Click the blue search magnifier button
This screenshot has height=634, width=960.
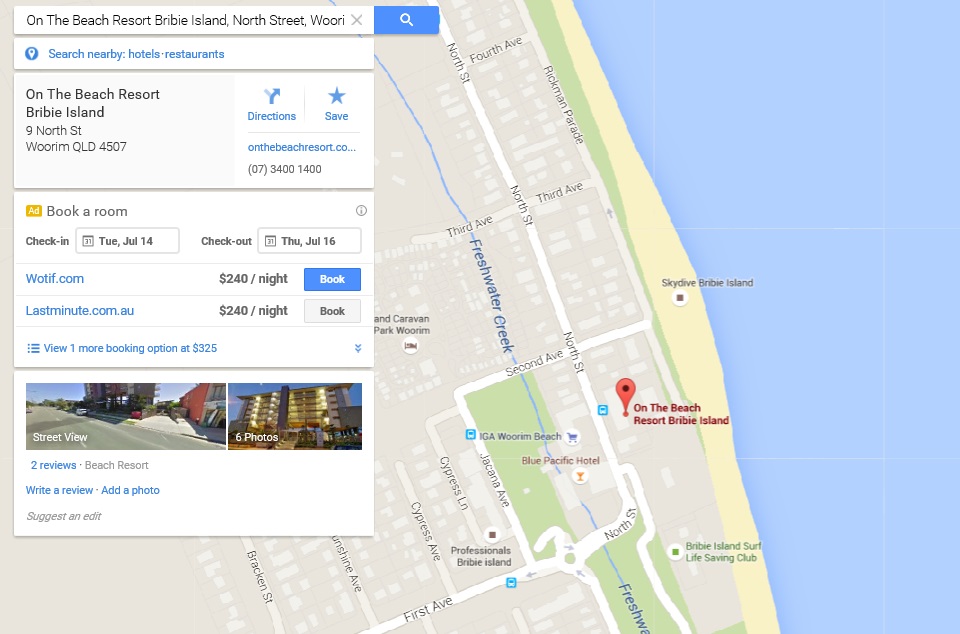407,20
